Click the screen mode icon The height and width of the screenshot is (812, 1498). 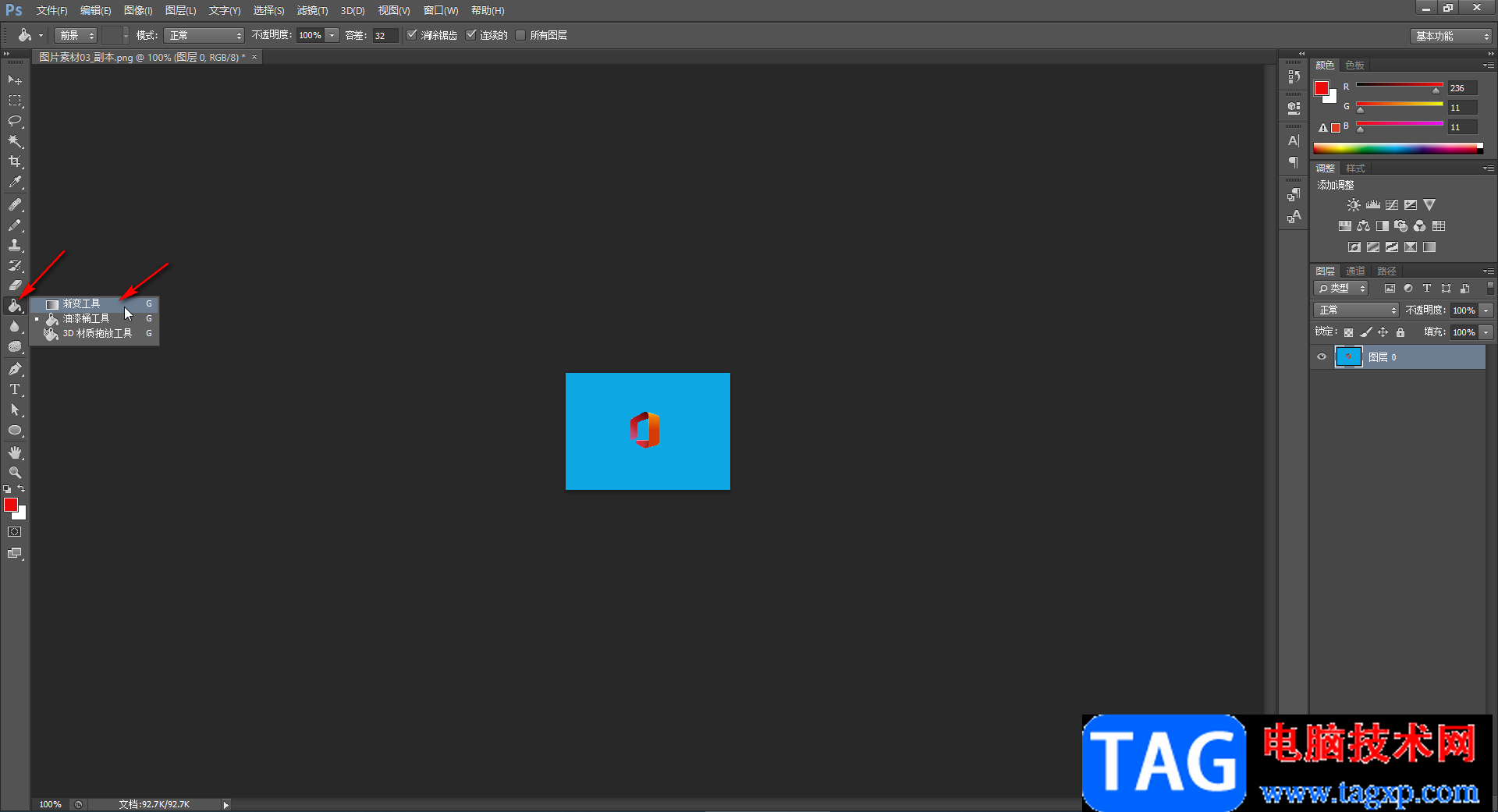(15, 553)
